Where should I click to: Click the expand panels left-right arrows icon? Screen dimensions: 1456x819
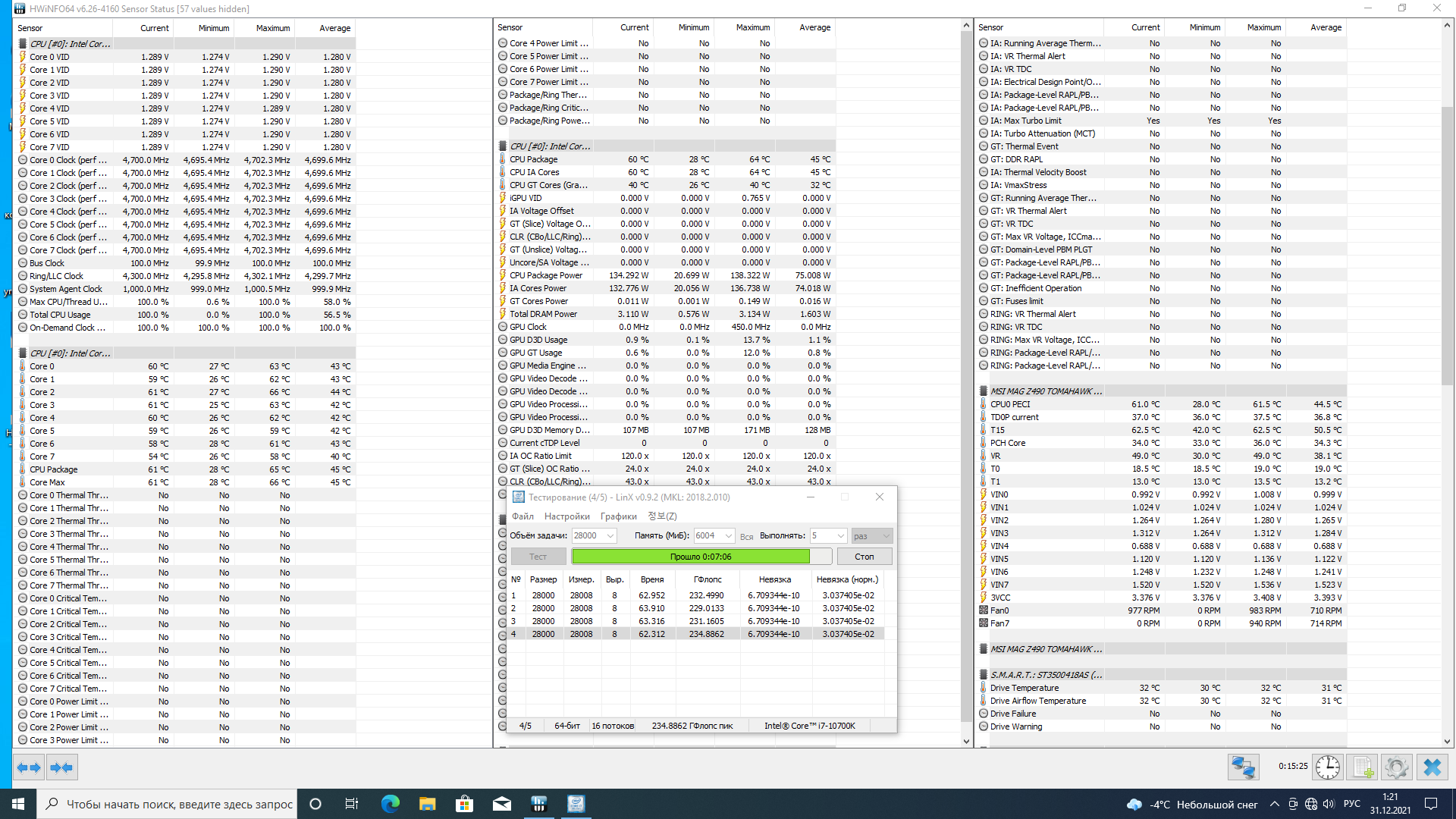(29, 767)
